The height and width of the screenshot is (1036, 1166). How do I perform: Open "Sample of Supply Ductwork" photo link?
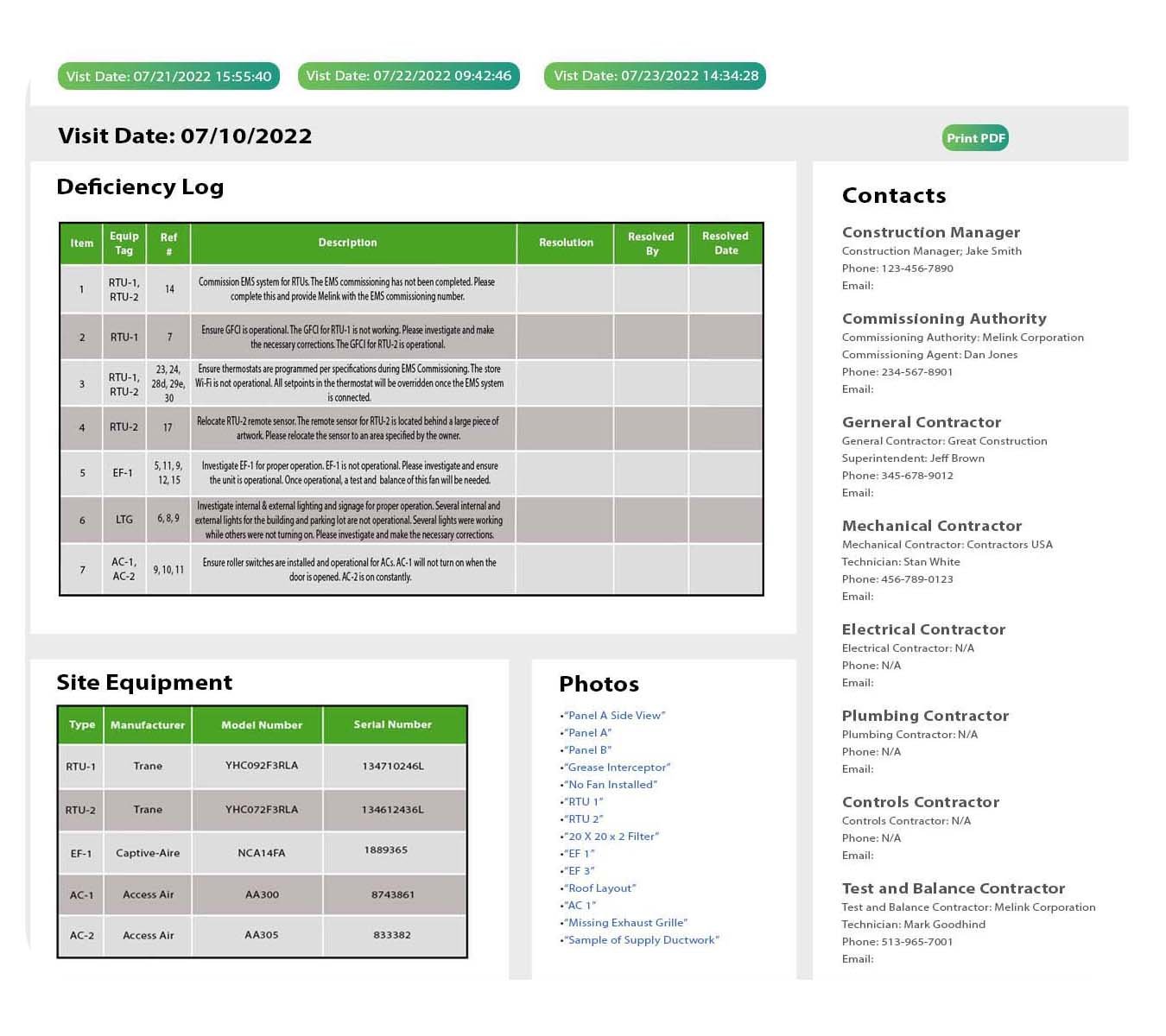click(x=642, y=940)
